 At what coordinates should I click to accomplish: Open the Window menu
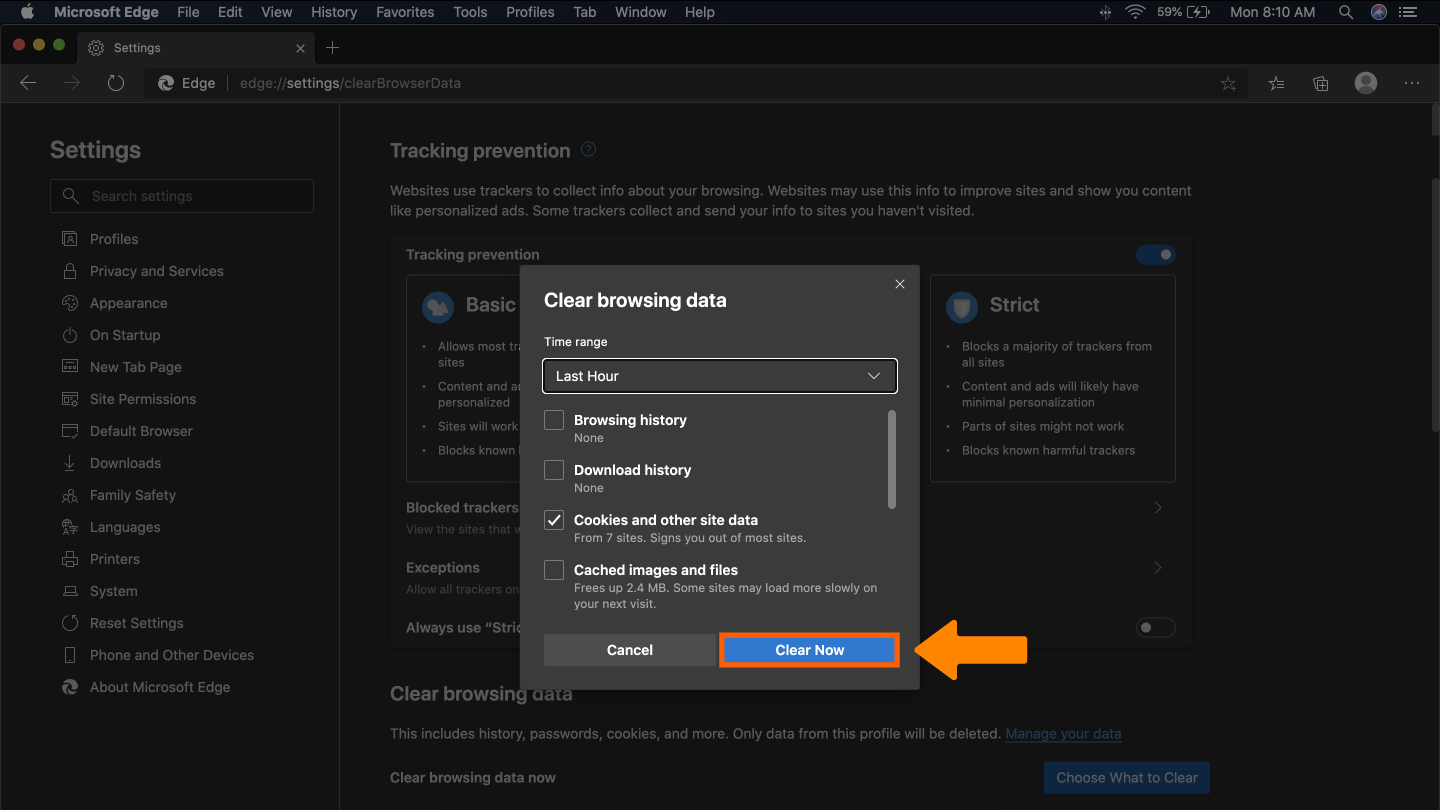coord(641,12)
